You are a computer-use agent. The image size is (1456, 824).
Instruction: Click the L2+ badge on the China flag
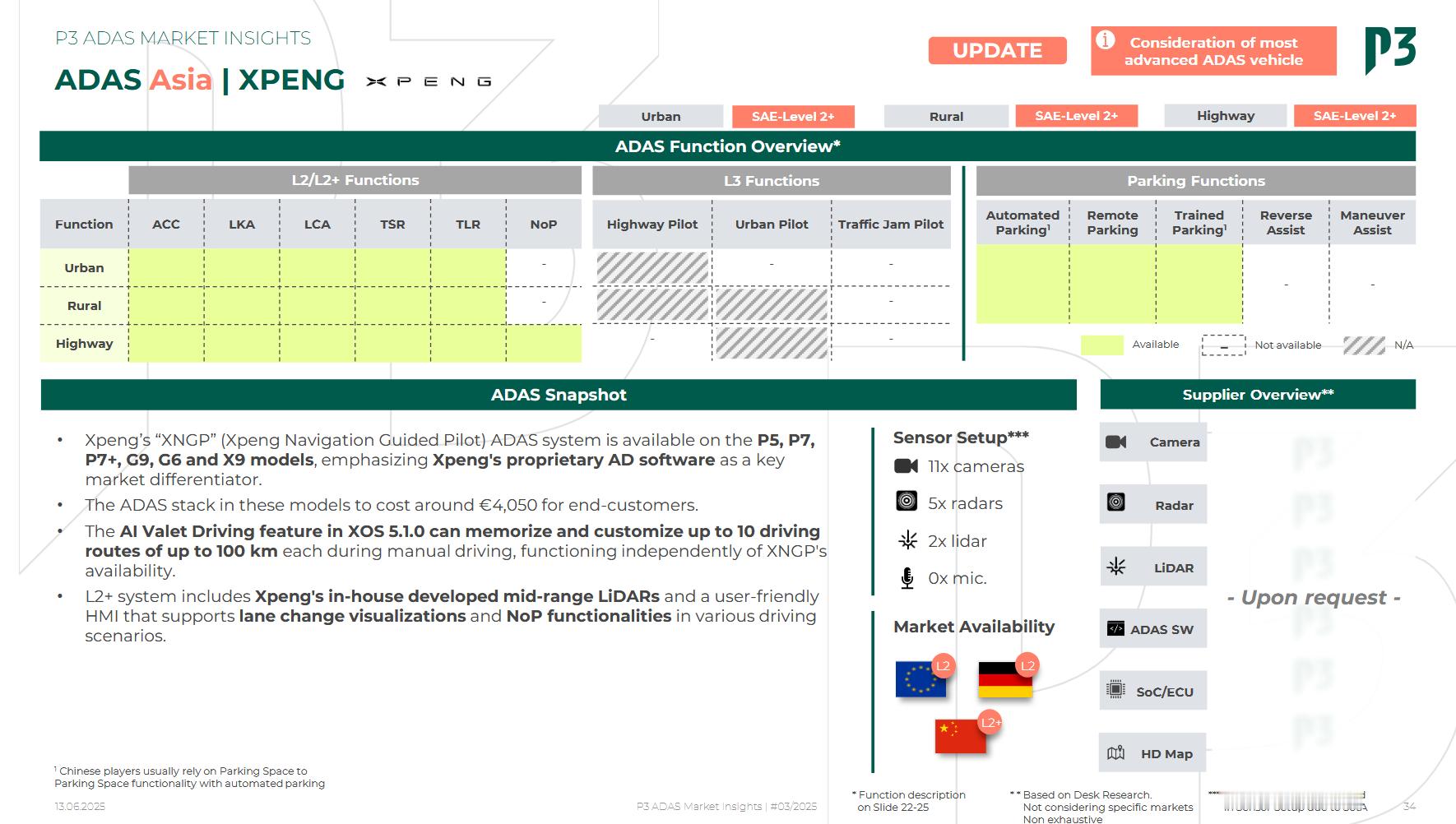(x=990, y=722)
